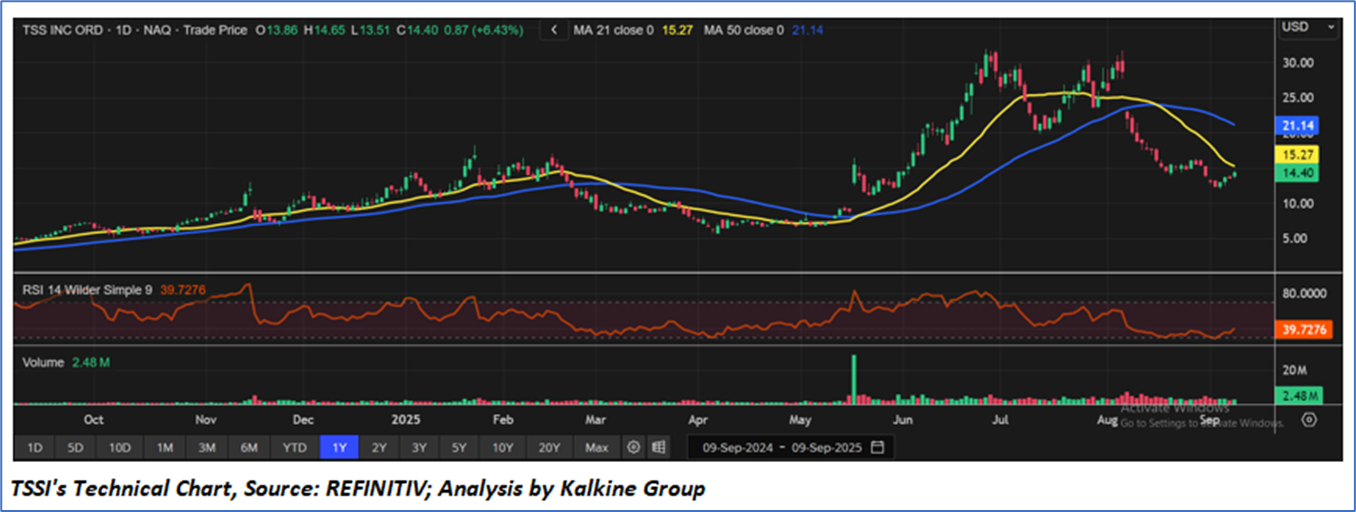Screen dimensions: 1356x512
Task: Click the green 14.40 price tag
Action: click(x=1298, y=173)
